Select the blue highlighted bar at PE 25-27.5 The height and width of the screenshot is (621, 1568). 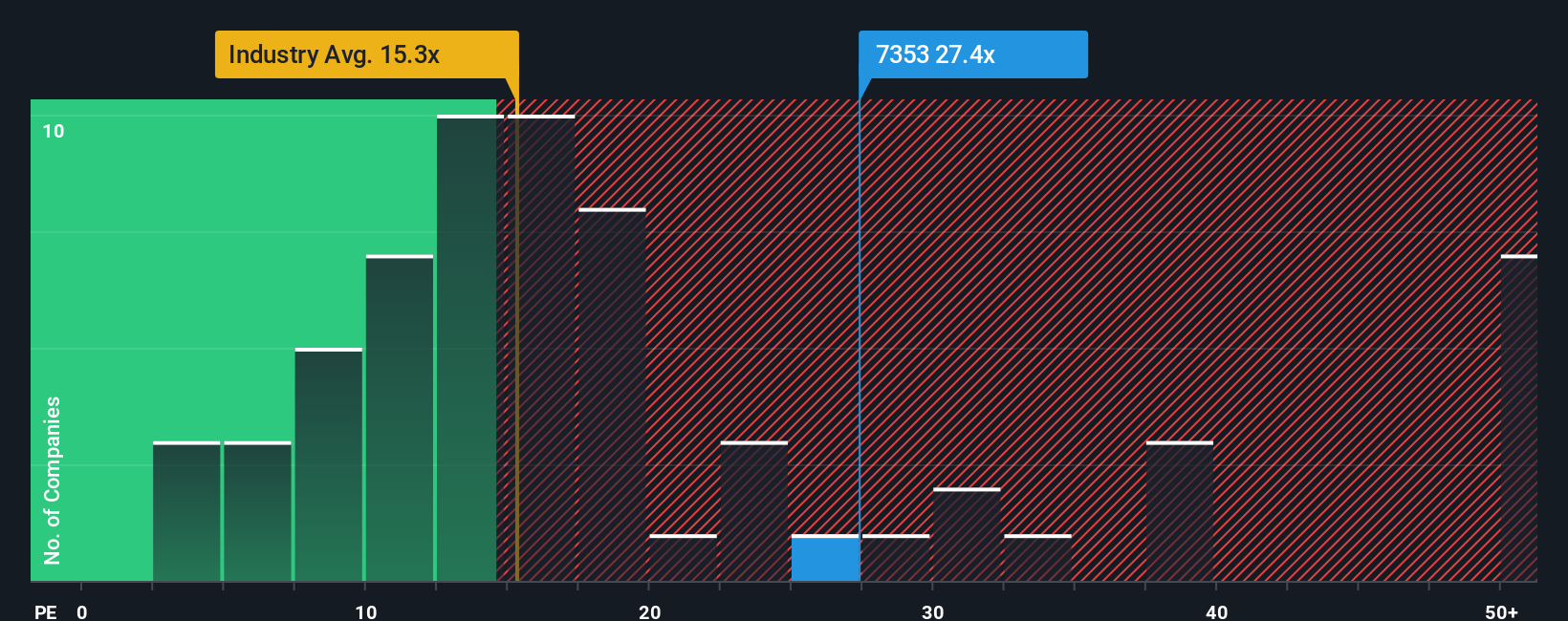(x=825, y=558)
